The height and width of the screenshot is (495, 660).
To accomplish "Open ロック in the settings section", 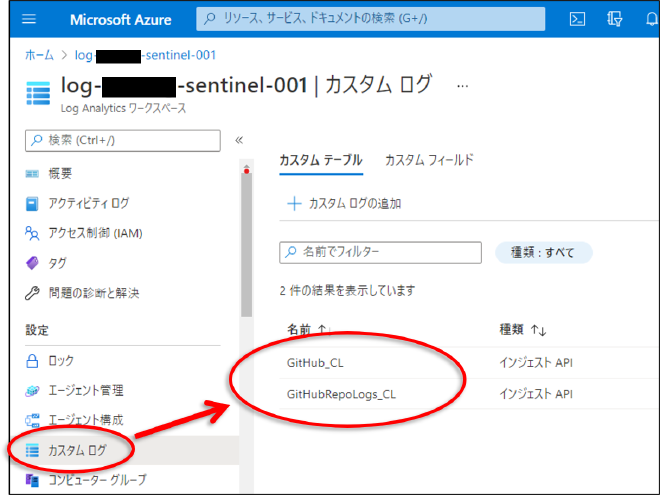I will pyautogui.click(x=50, y=361).
